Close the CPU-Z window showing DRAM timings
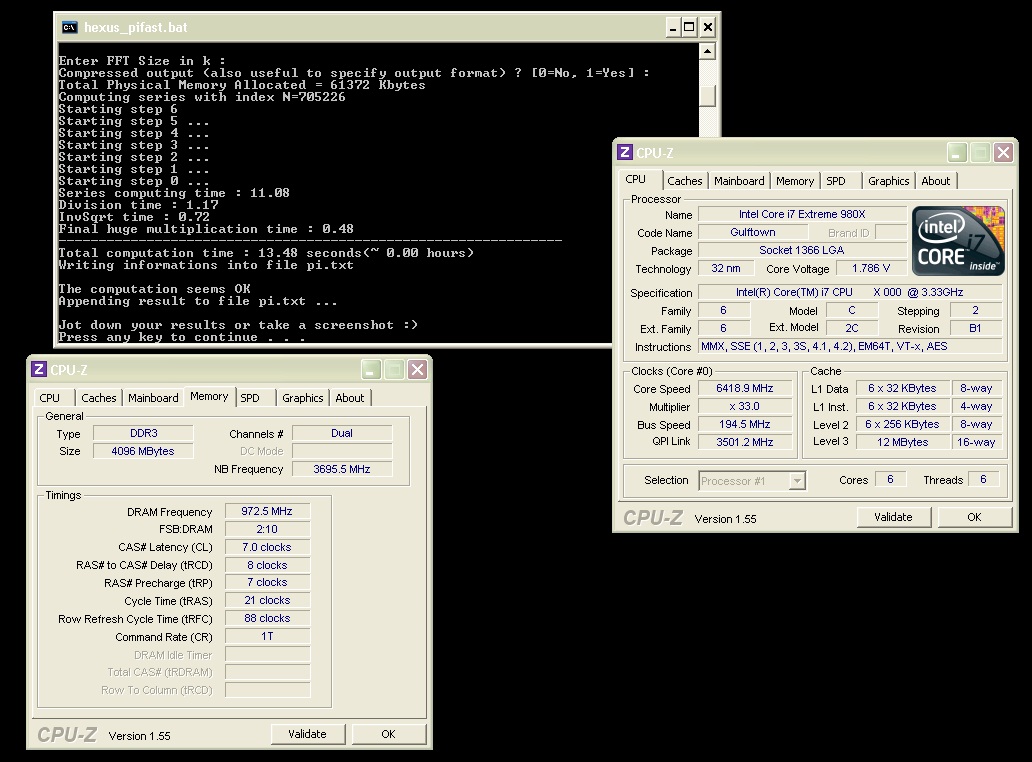1032x762 pixels. tap(417, 370)
